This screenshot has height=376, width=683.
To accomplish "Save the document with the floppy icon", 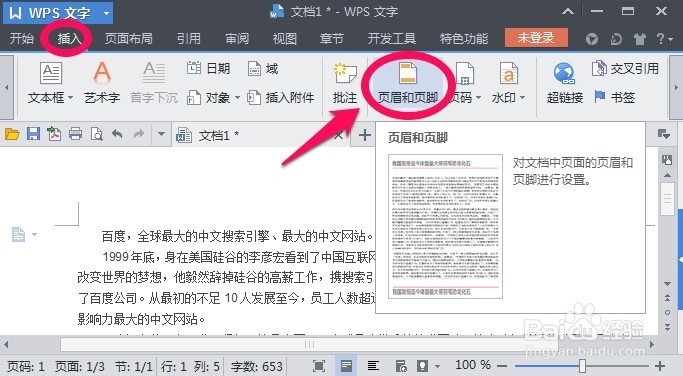I will pos(33,134).
